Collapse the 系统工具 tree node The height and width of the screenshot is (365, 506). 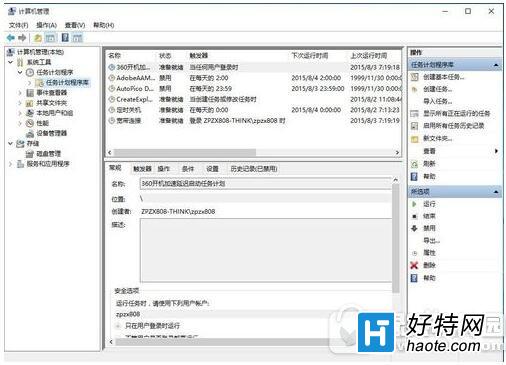pyautogui.click(x=11, y=62)
